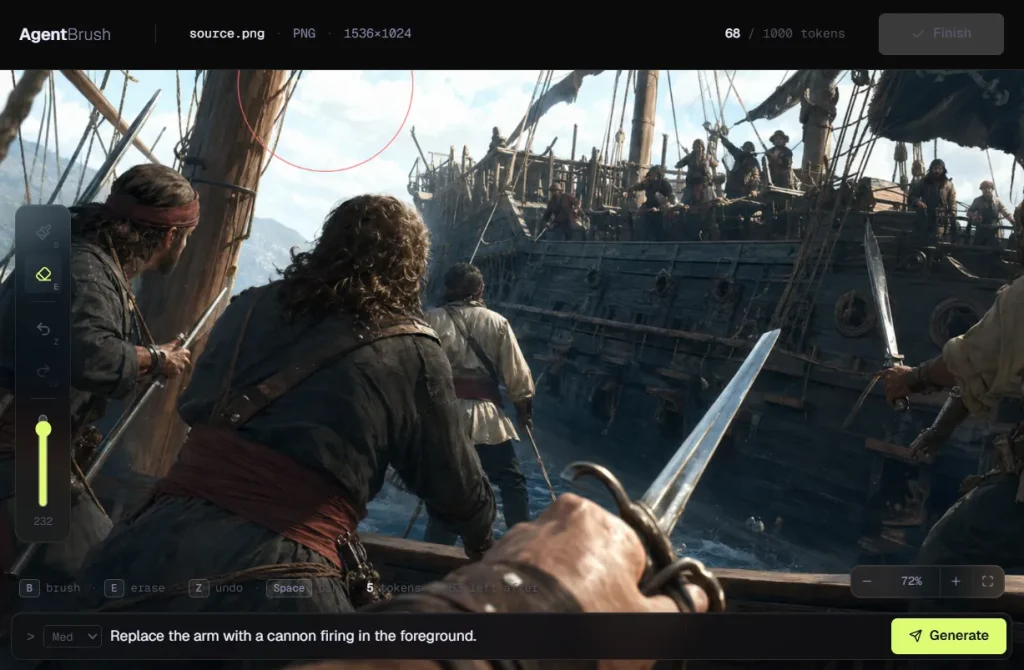Click the AgentBrush logo
The width and height of the screenshot is (1024, 670).
click(x=65, y=34)
